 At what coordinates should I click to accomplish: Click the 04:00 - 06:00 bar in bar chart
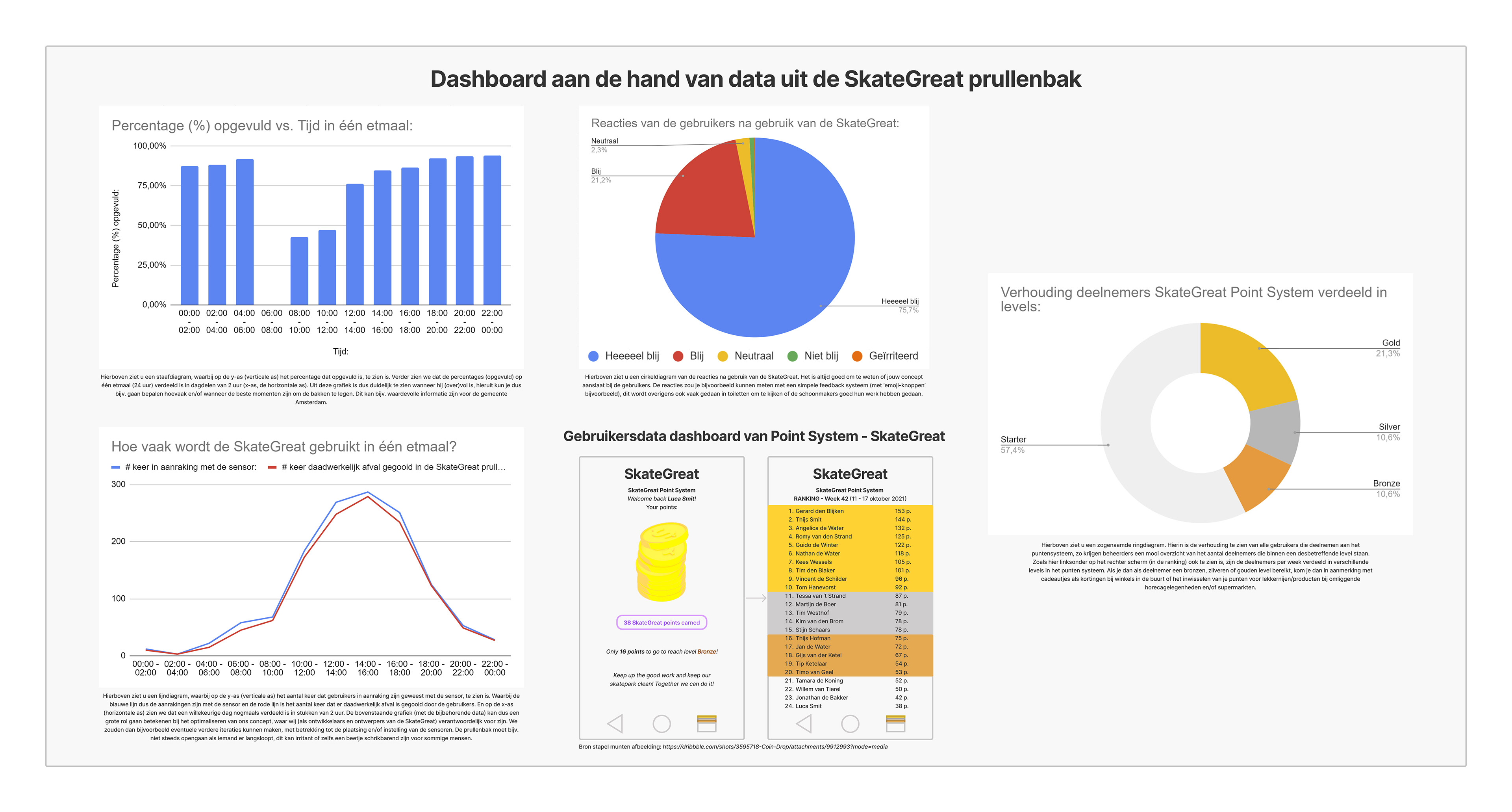245,231
